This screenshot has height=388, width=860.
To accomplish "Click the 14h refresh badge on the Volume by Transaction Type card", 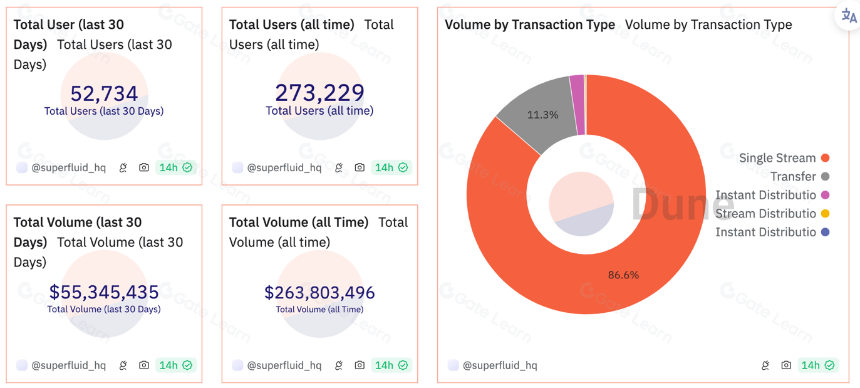I will tap(818, 365).
